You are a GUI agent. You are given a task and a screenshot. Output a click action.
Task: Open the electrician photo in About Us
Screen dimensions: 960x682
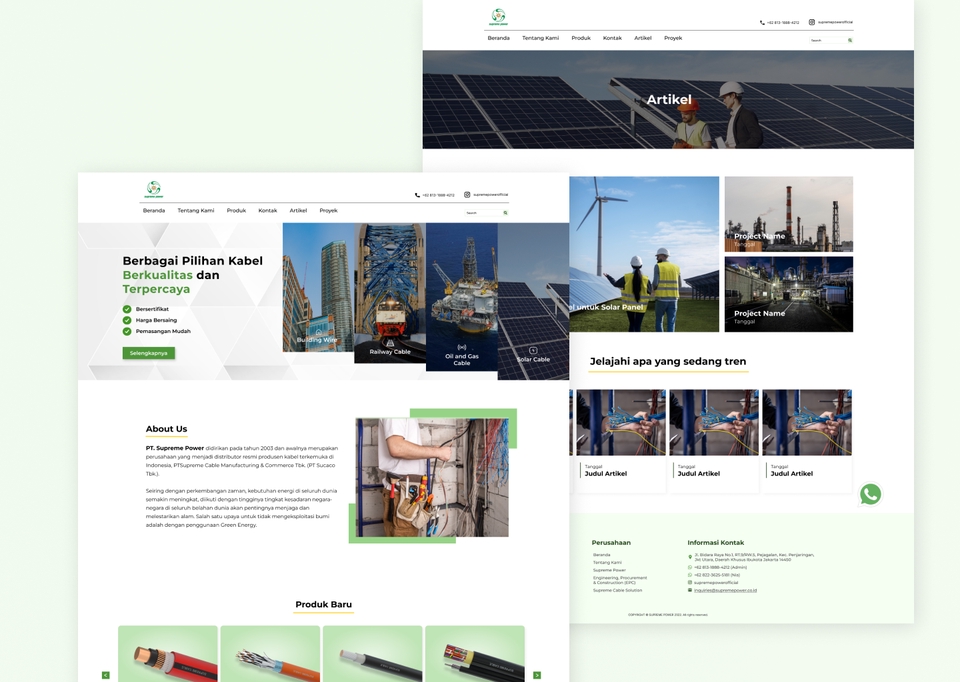click(x=432, y=478)
